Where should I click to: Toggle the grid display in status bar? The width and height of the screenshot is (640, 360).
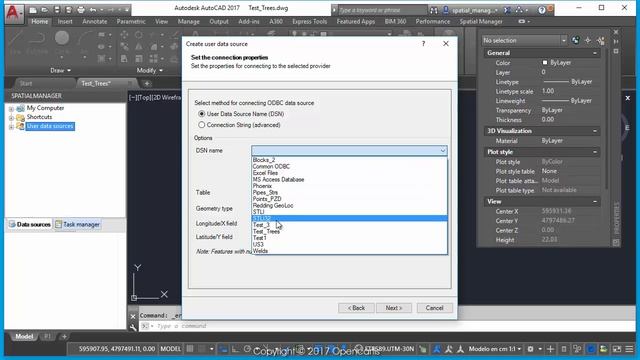(x=190, y=349)
